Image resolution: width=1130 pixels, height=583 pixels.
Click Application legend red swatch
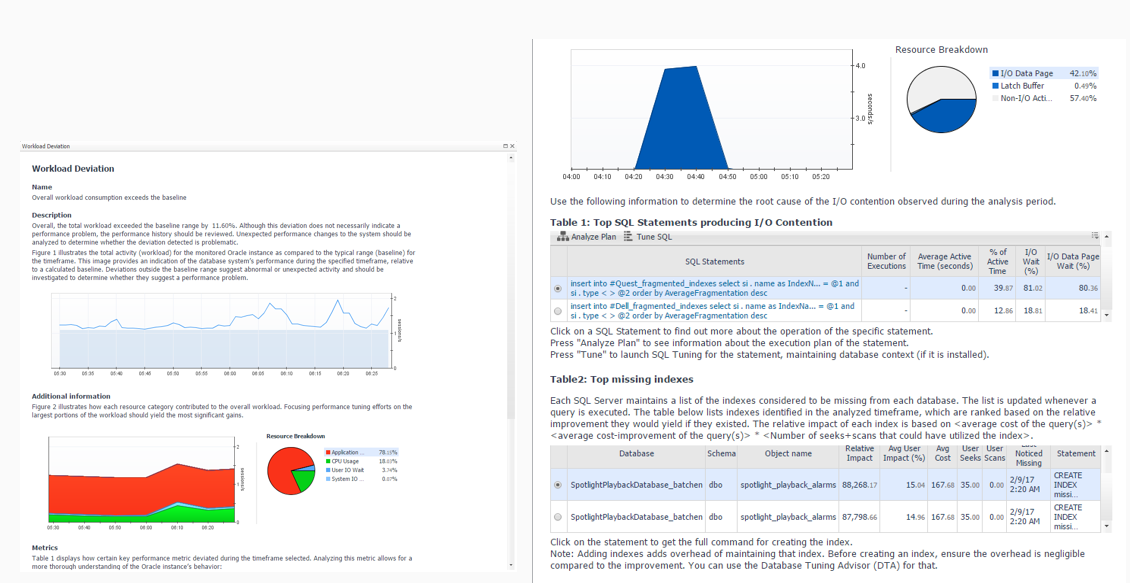[328, 453]
